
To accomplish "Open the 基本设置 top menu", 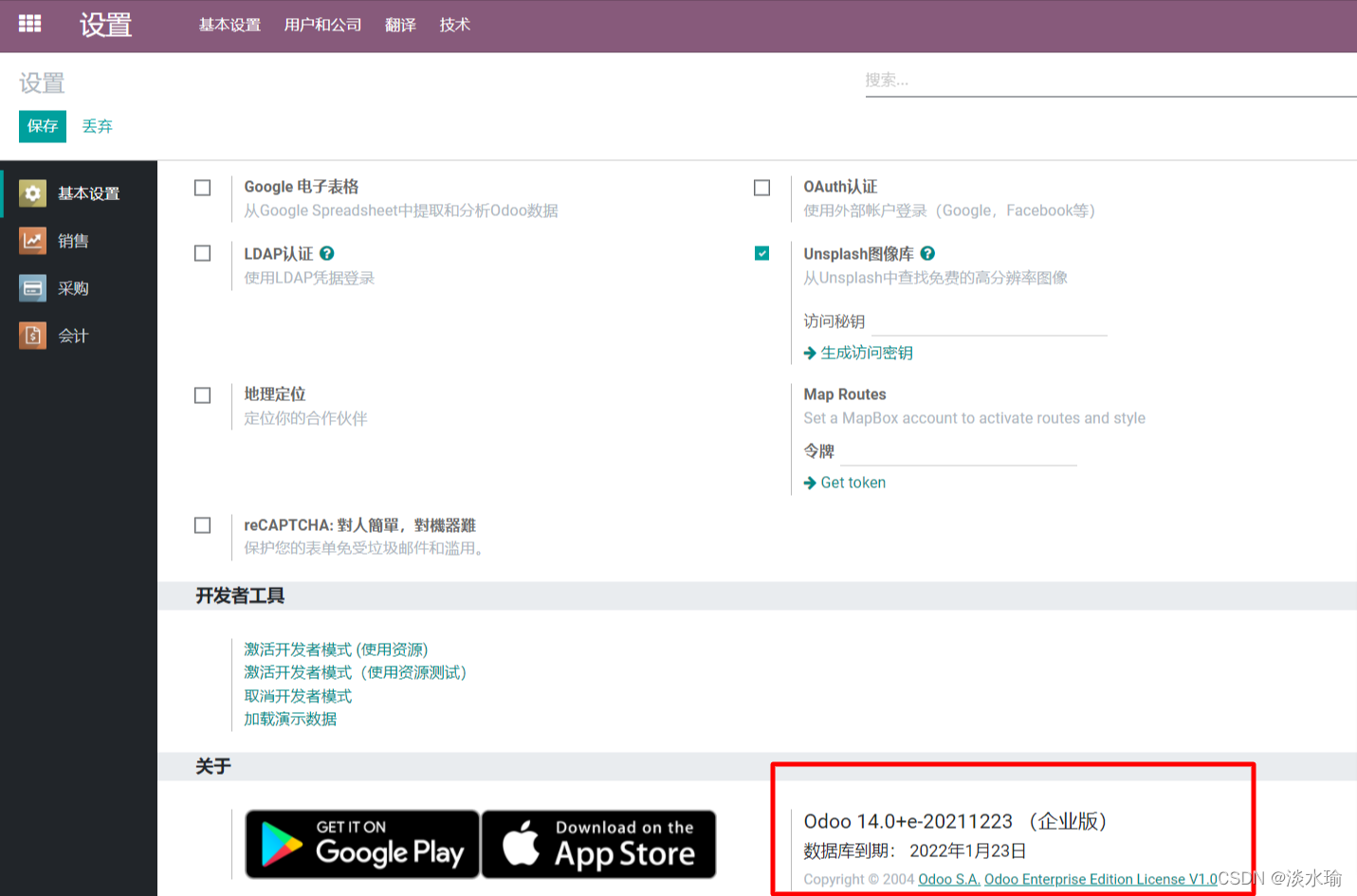I will tap(229, 25).
